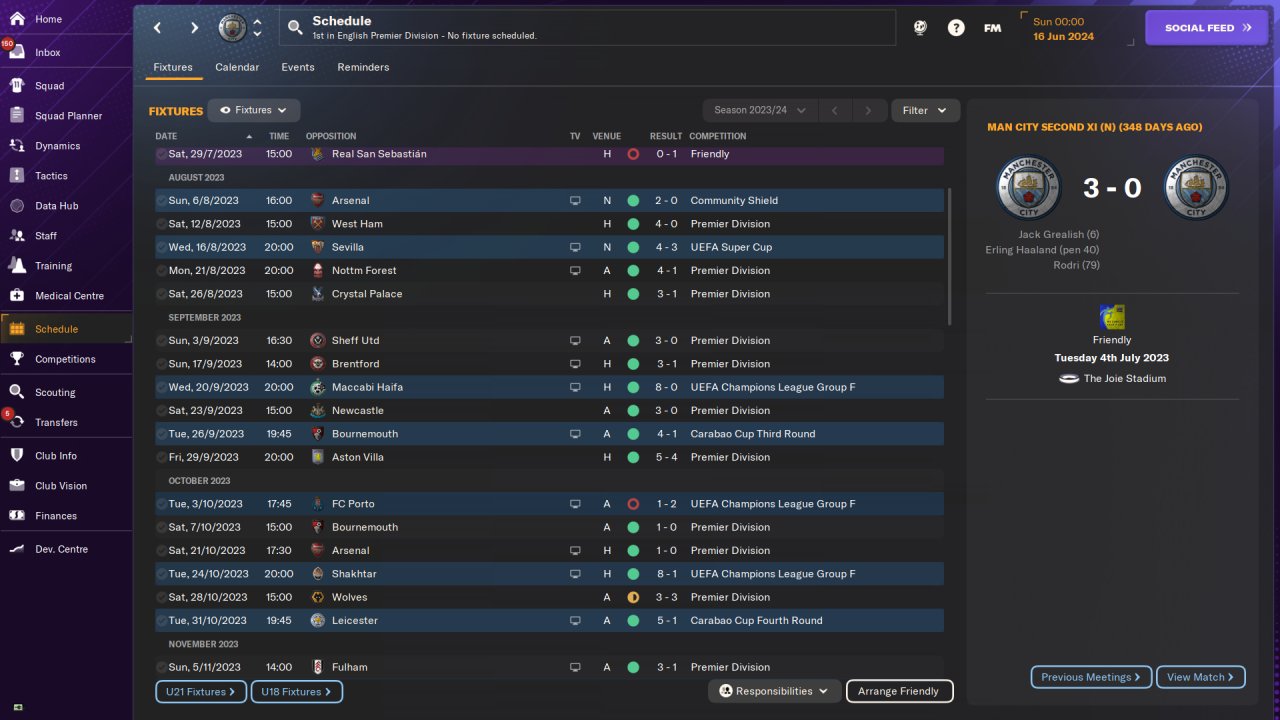Open the Competitions section

66,359
